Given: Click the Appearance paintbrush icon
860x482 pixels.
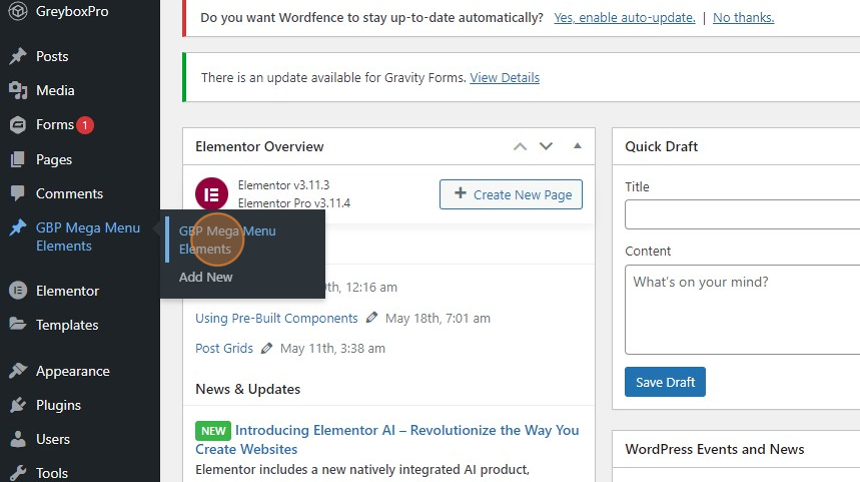Looking at the screenshot, I should (18, 371).
